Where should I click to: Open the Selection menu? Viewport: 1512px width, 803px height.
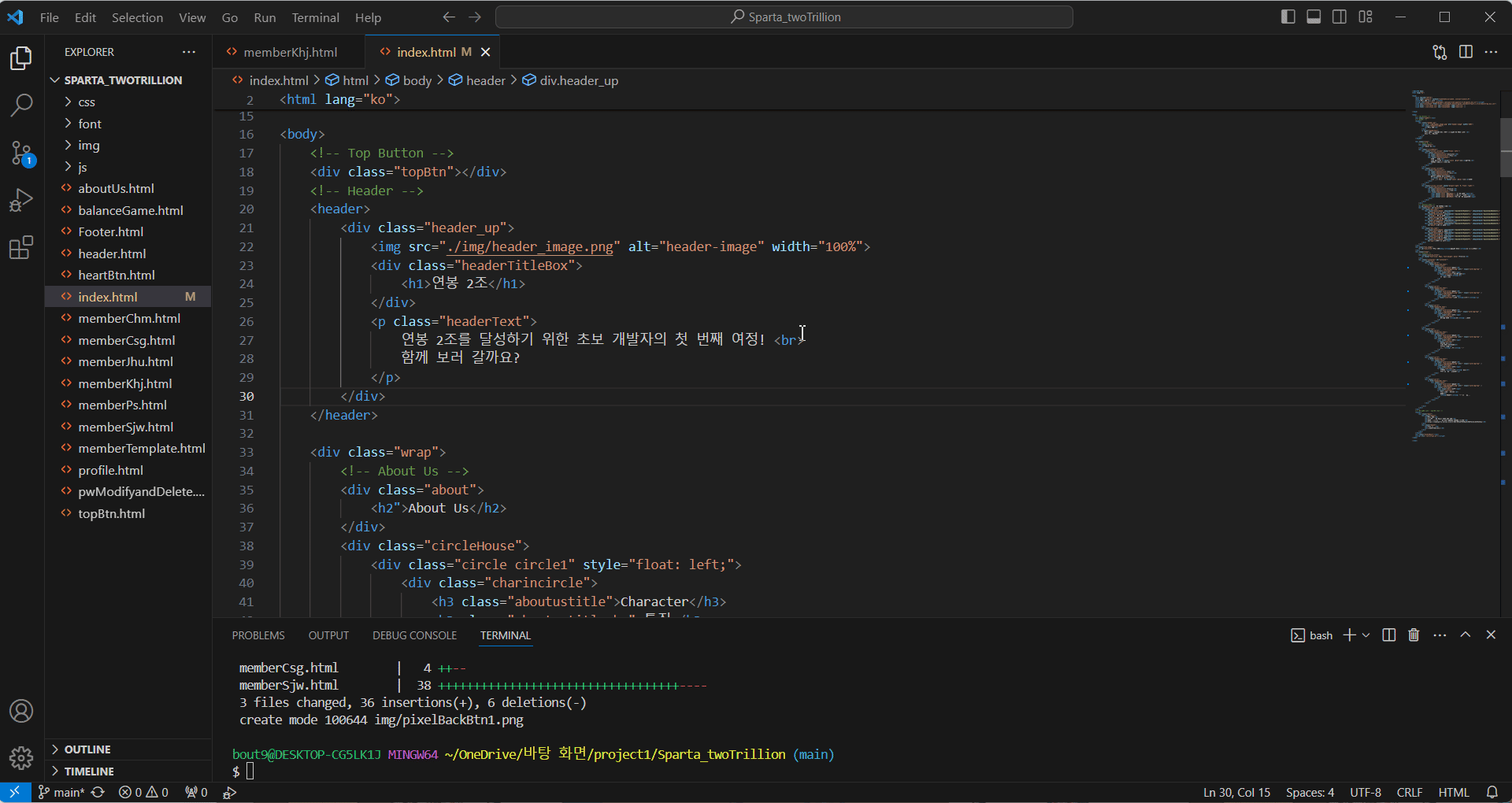pyautogui.click(x=137, y=17)
